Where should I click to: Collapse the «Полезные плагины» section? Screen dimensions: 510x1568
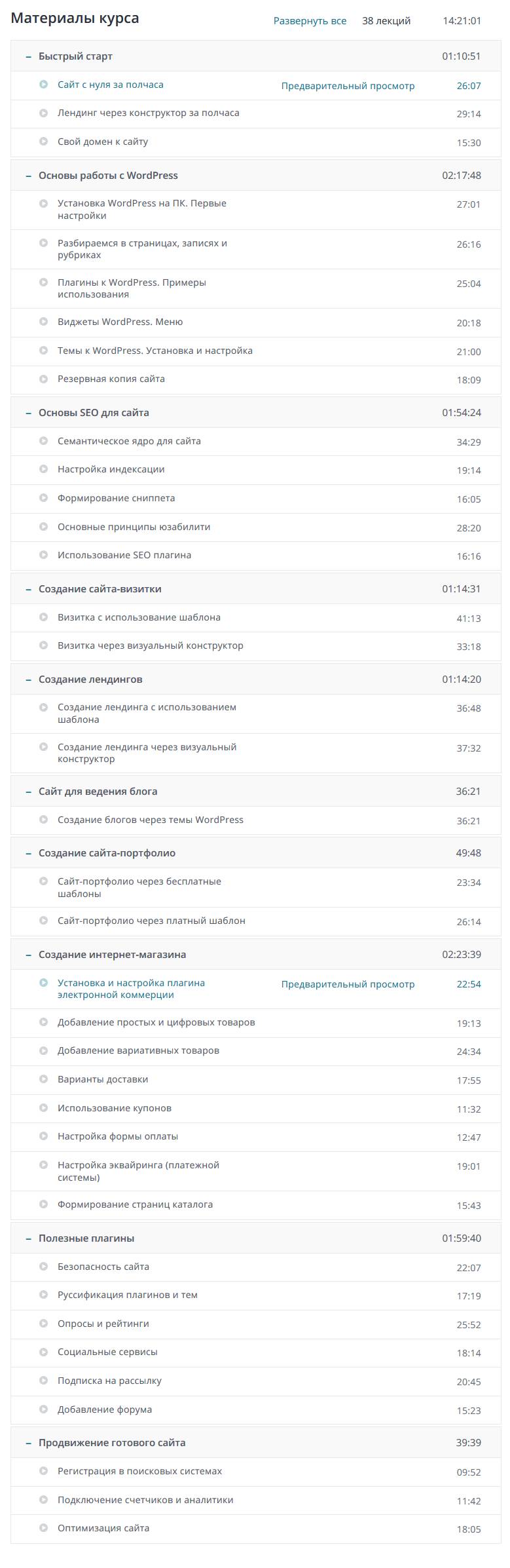(x=27, y=1238)
